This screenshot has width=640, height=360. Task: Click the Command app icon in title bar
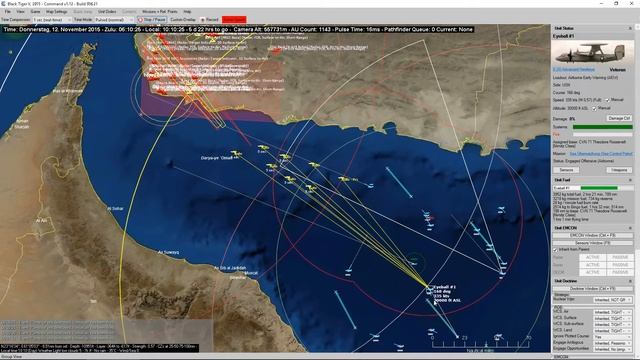click(x=3, y=3)
